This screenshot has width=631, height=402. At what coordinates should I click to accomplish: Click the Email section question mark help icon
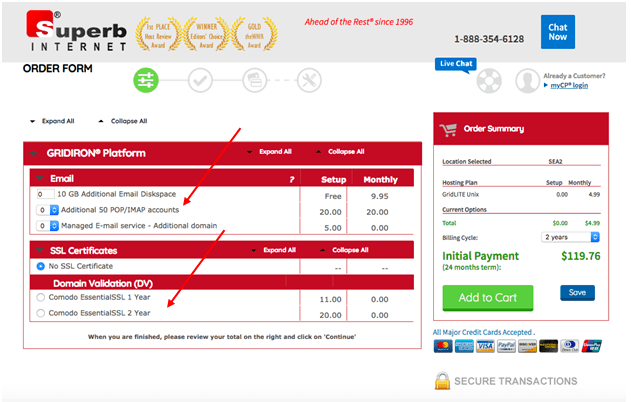point(292,179)
